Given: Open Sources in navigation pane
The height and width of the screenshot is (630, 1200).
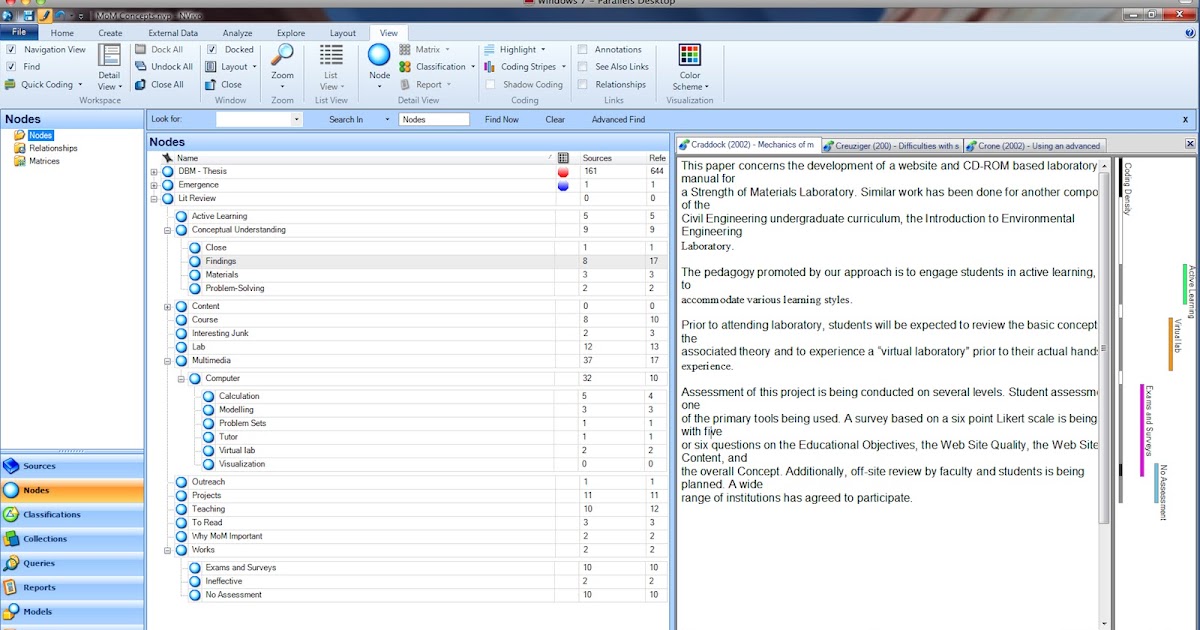Looking at the screenshot, I should tap(72, 466).
